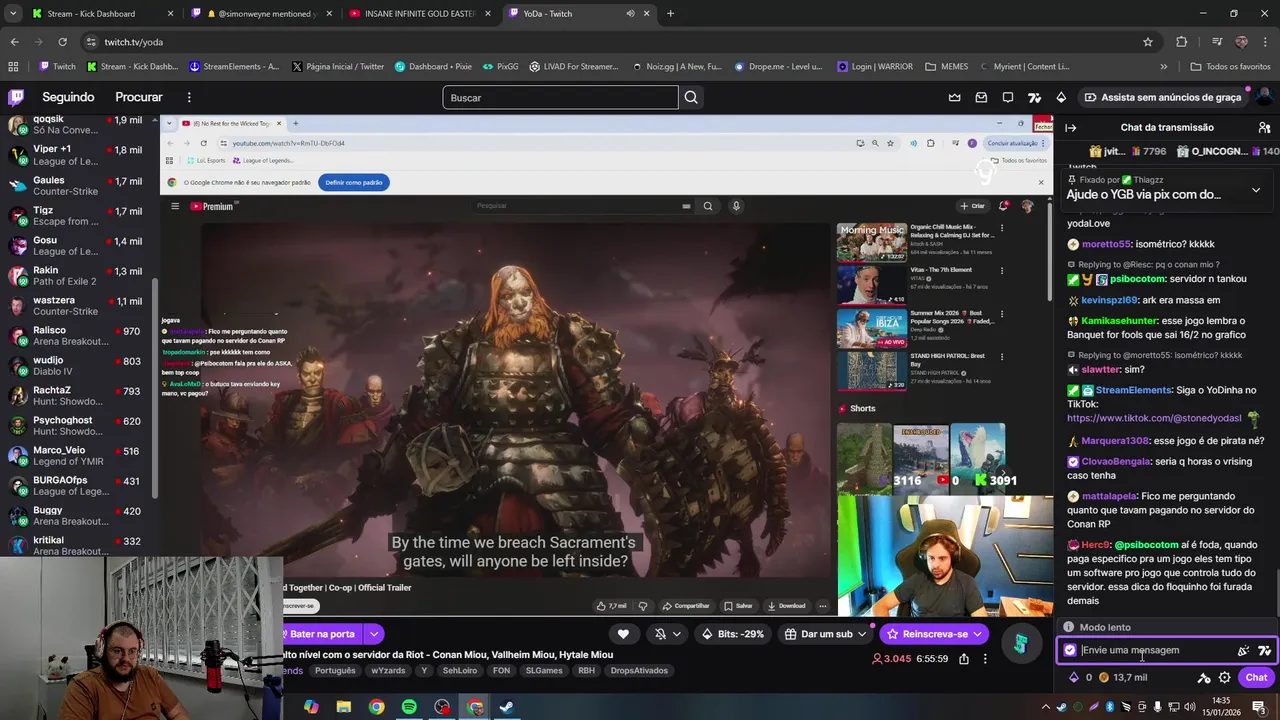Open a new Chrome tab
Viewport: 1280px width, 720px height.
pyautogui.click(x=670, y=13)
